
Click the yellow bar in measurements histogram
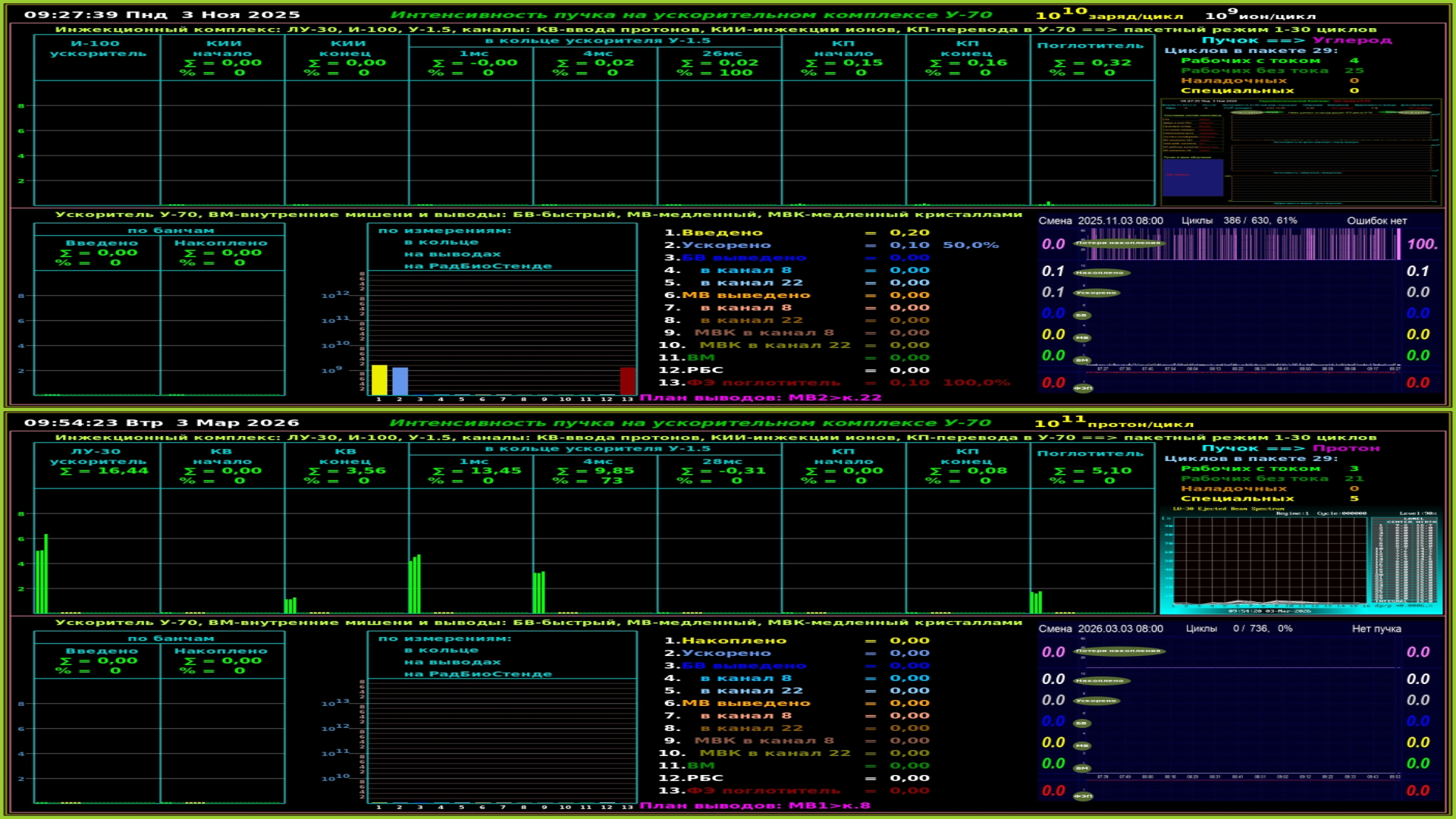[x=379, y=380]
